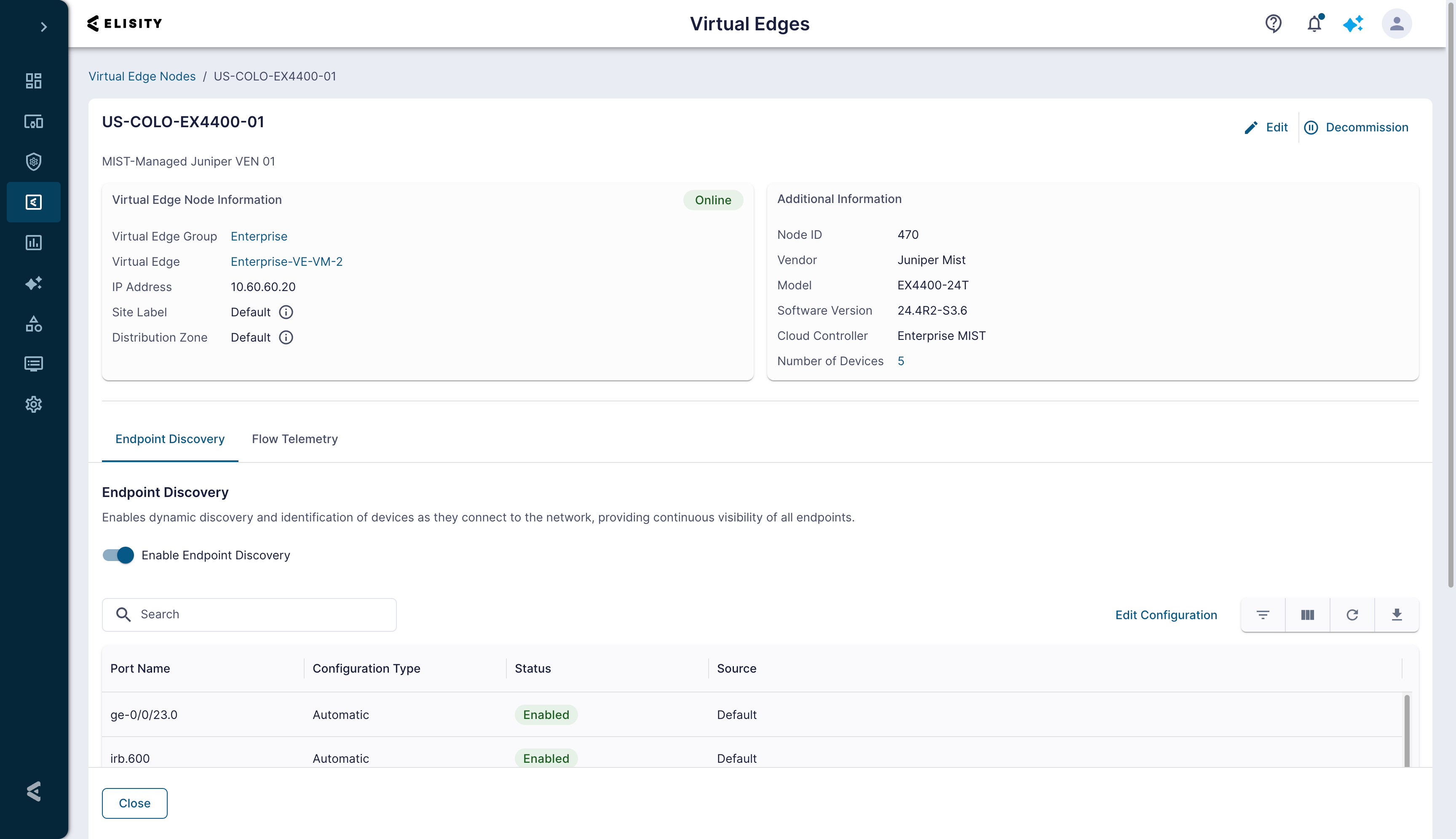Click the Decommission button
Viewport: 1456px width, 839px height.
click(x=1356, y=127)
